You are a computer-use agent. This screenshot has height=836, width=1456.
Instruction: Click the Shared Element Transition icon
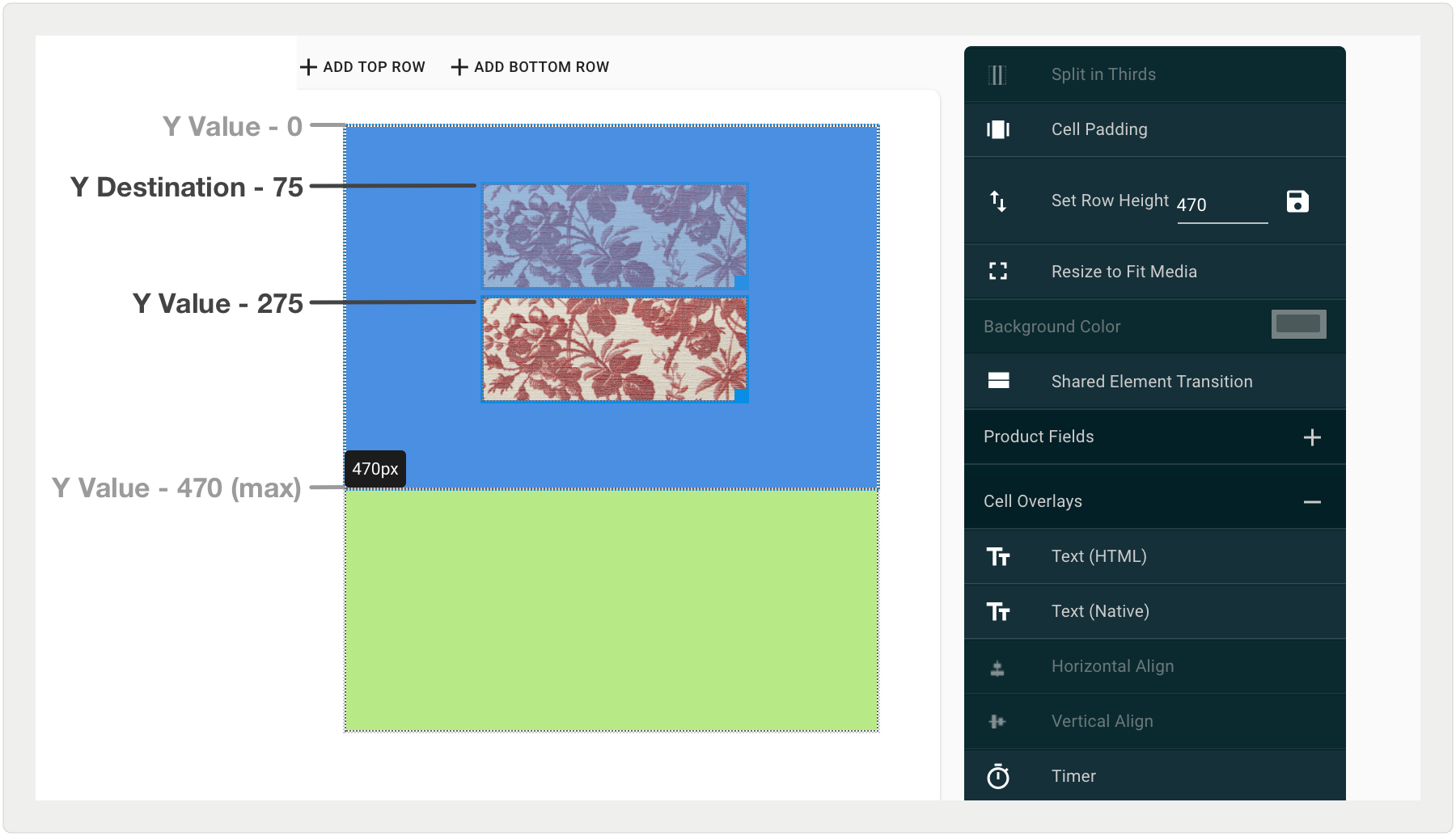pos(998,381)
